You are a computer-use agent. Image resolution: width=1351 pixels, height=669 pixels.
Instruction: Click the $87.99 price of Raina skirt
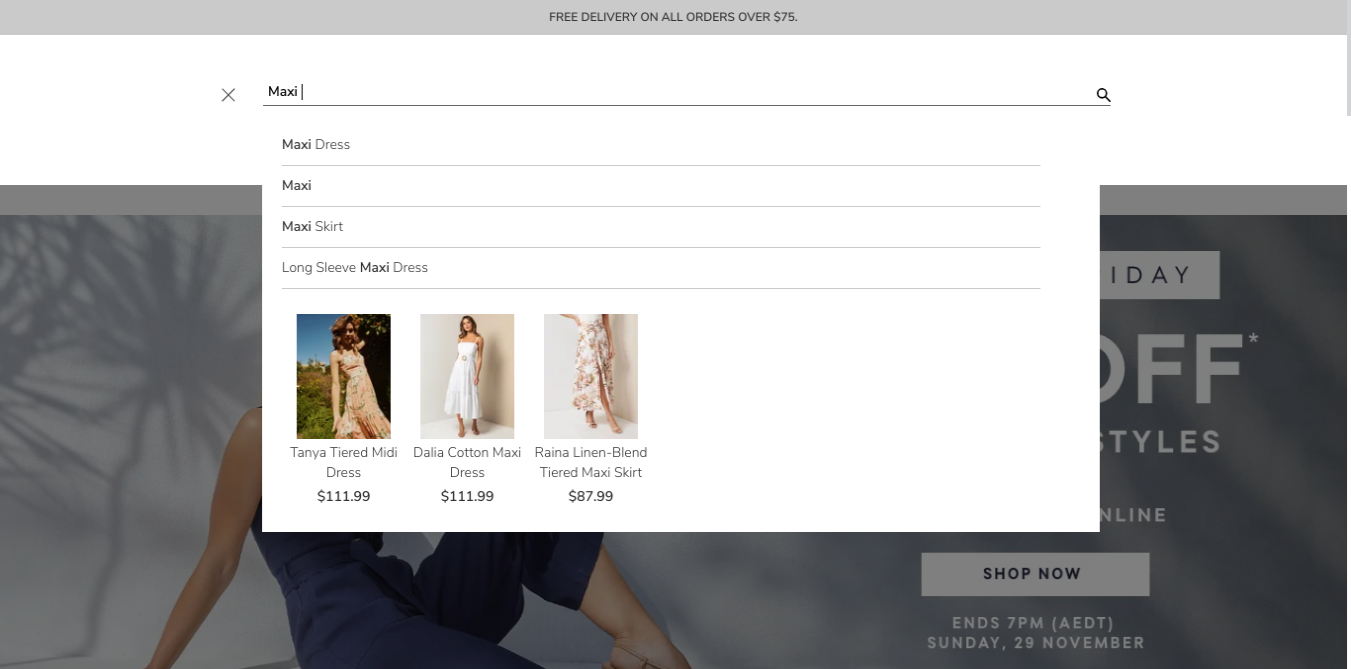click(x=591, y=496)
